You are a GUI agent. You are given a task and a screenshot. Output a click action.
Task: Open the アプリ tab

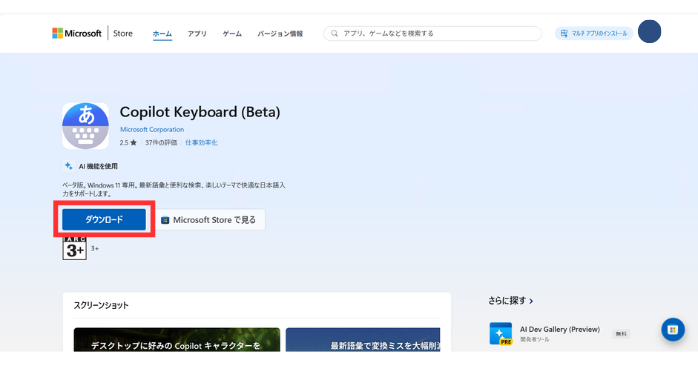(197, 34)
